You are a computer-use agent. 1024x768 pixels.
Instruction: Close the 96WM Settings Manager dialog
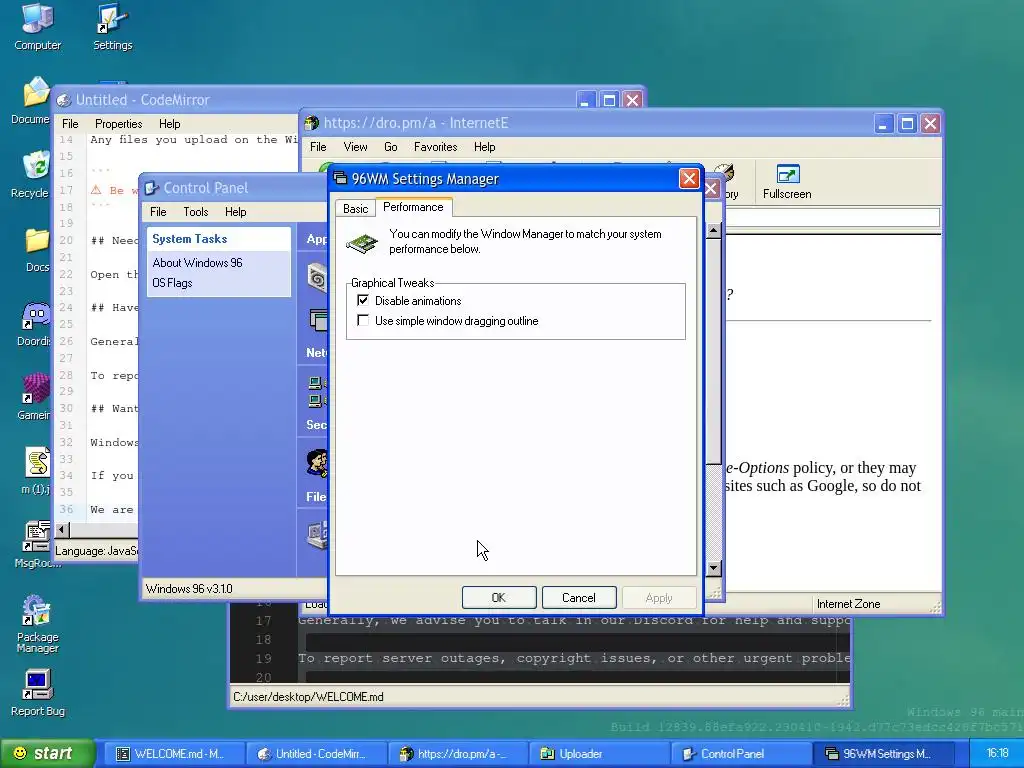point(689,178)
